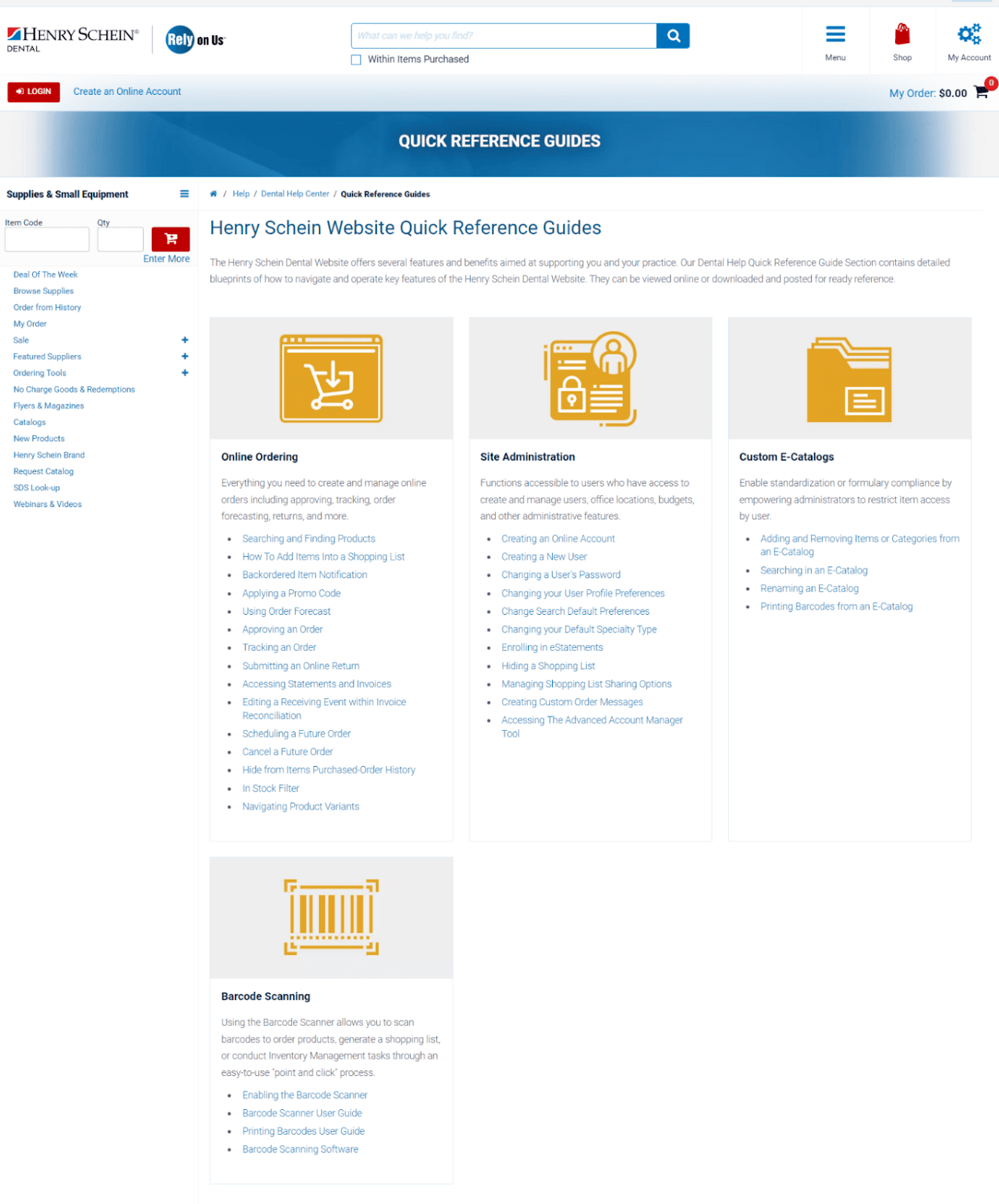Open SDS Look-up
999x1204 pixels.
36,488
